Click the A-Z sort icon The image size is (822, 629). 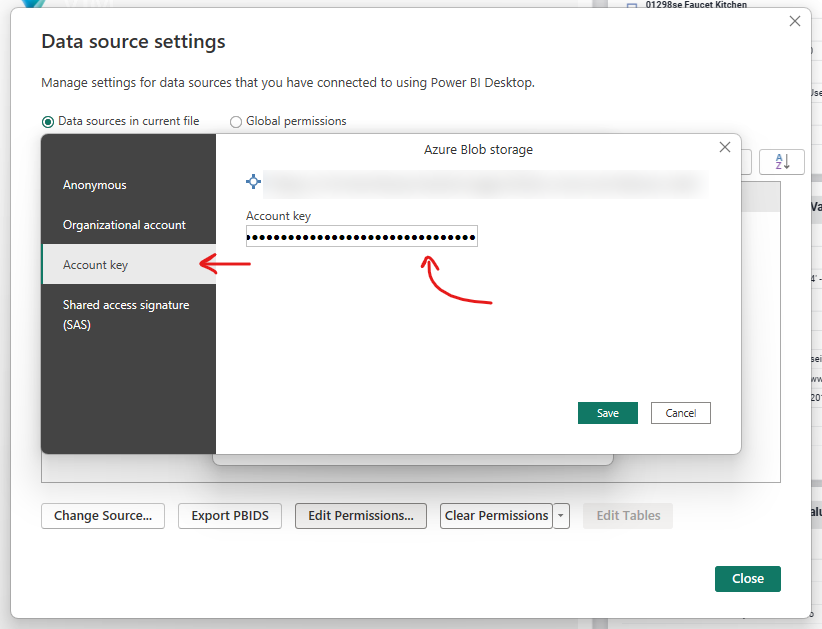(781, 162)
